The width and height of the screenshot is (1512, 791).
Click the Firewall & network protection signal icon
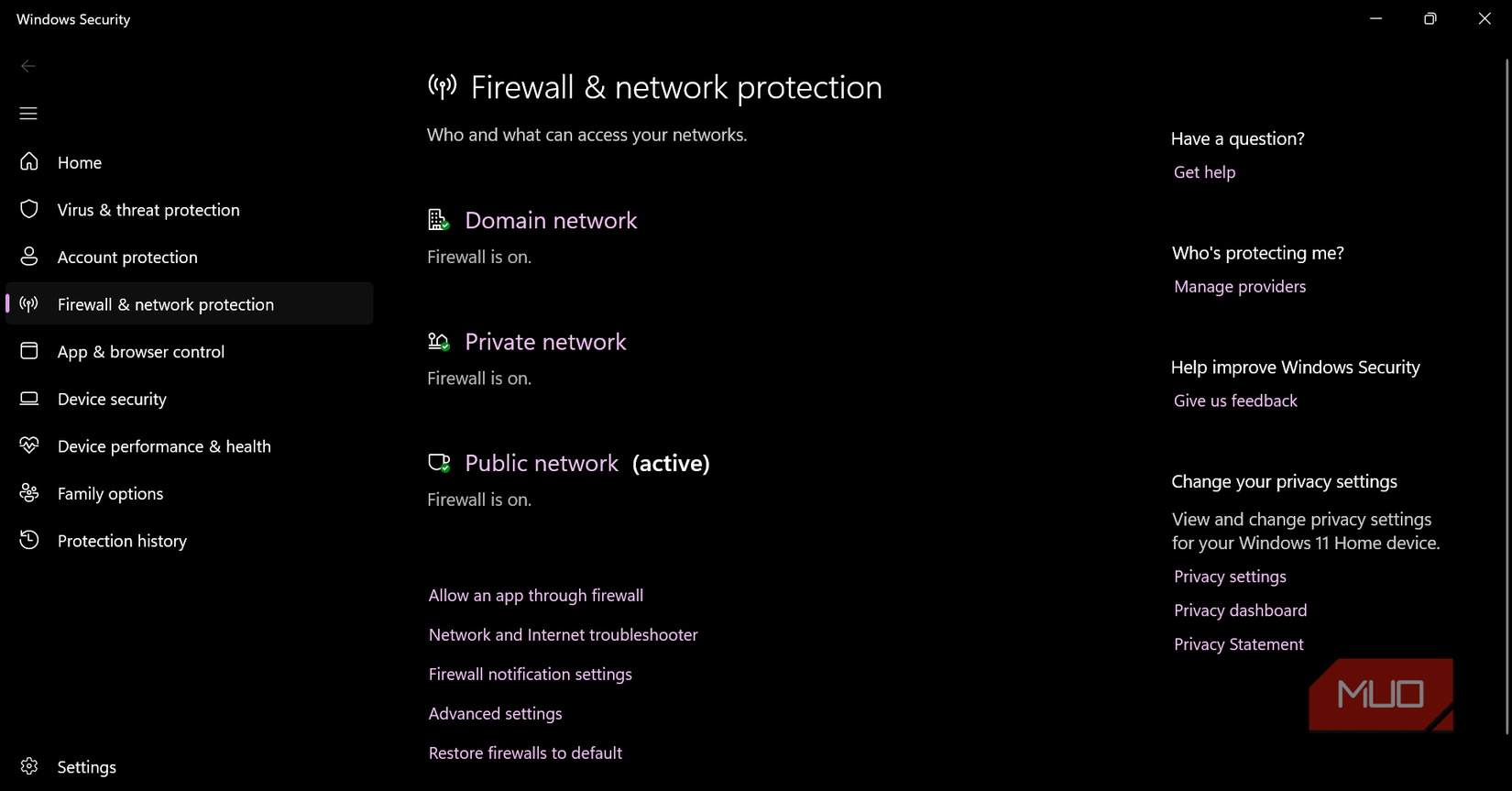pyautogui.click(x=28, y=303)
